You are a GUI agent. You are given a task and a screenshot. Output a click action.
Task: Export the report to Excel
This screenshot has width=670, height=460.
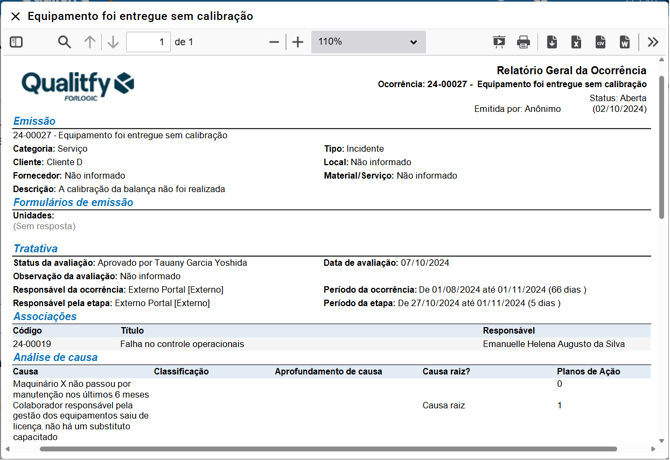click(576, 42)
